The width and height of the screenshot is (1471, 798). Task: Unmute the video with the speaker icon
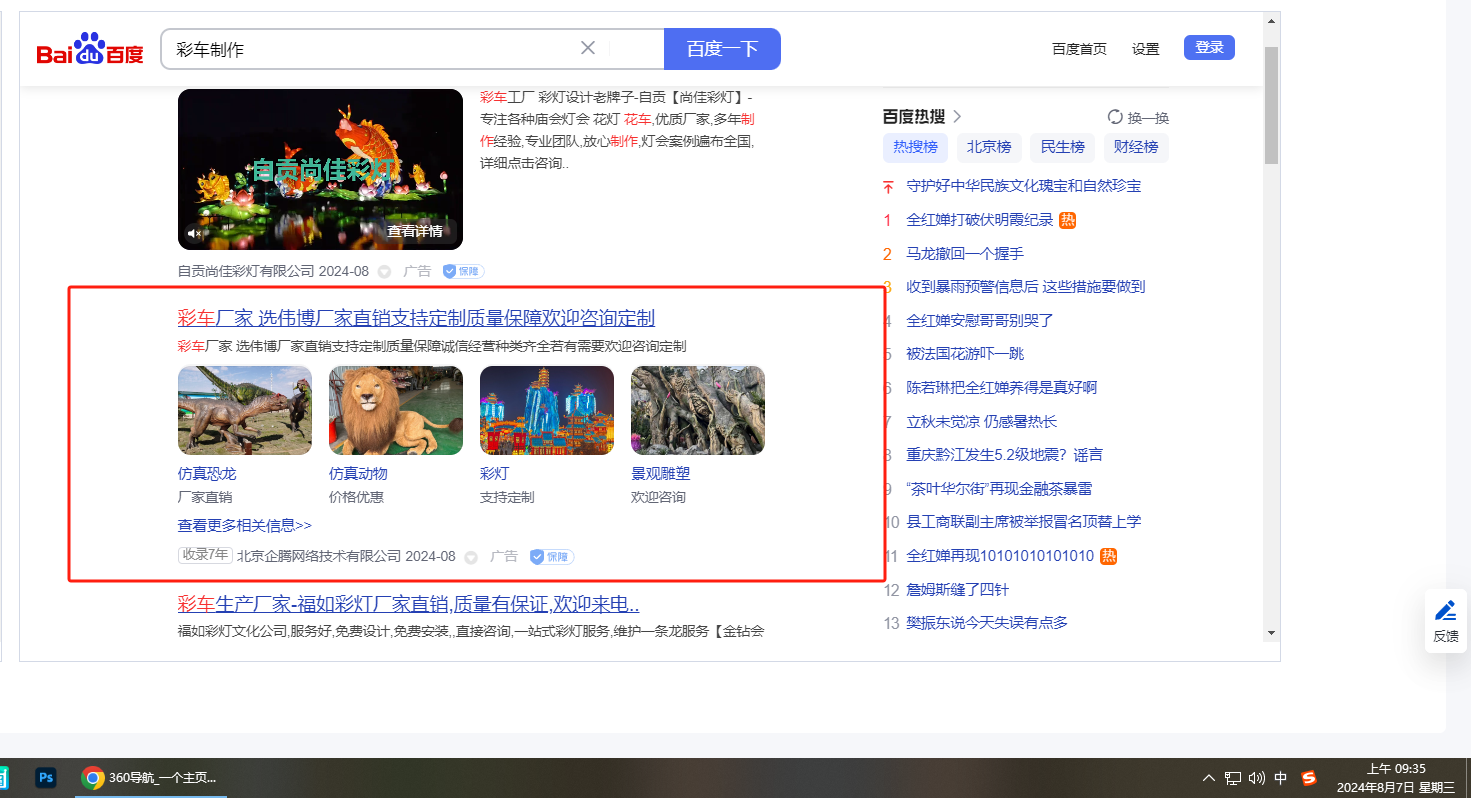[x=195, y=233]
